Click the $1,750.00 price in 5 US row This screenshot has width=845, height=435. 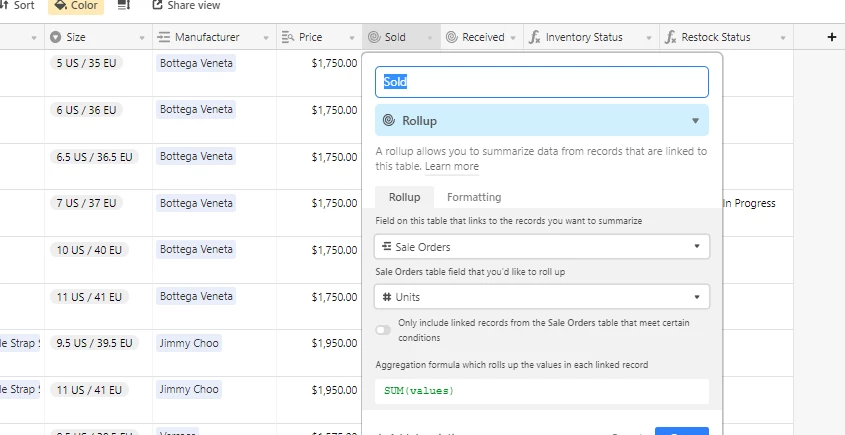[x=334, y=63]
